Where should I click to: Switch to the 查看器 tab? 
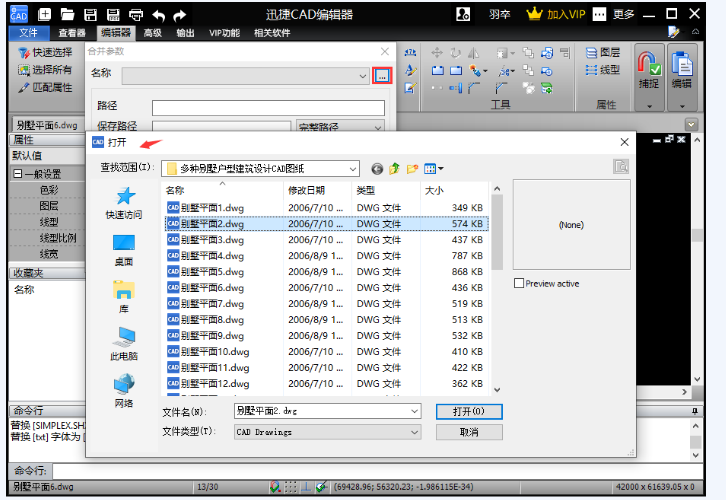click(72, 33)
